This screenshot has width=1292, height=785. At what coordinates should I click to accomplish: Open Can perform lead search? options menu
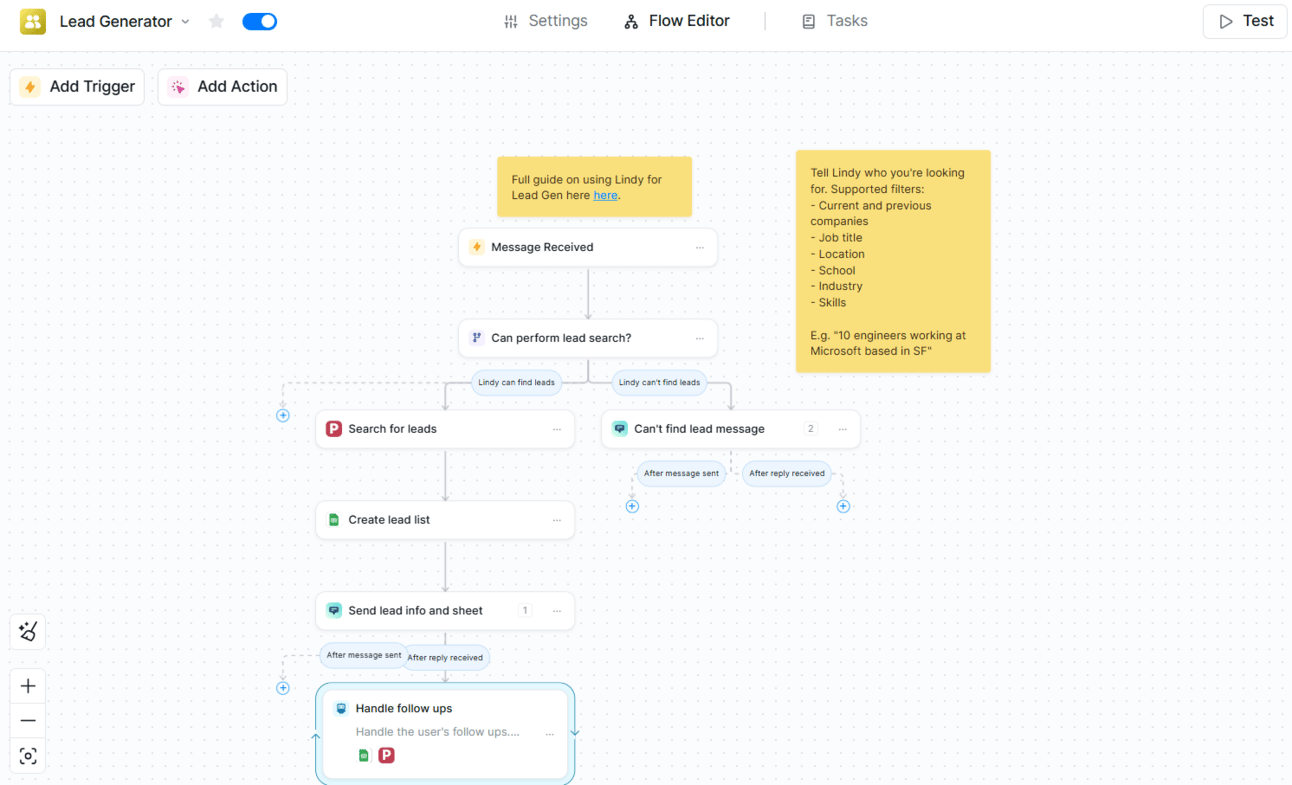(x=700, y=338)
